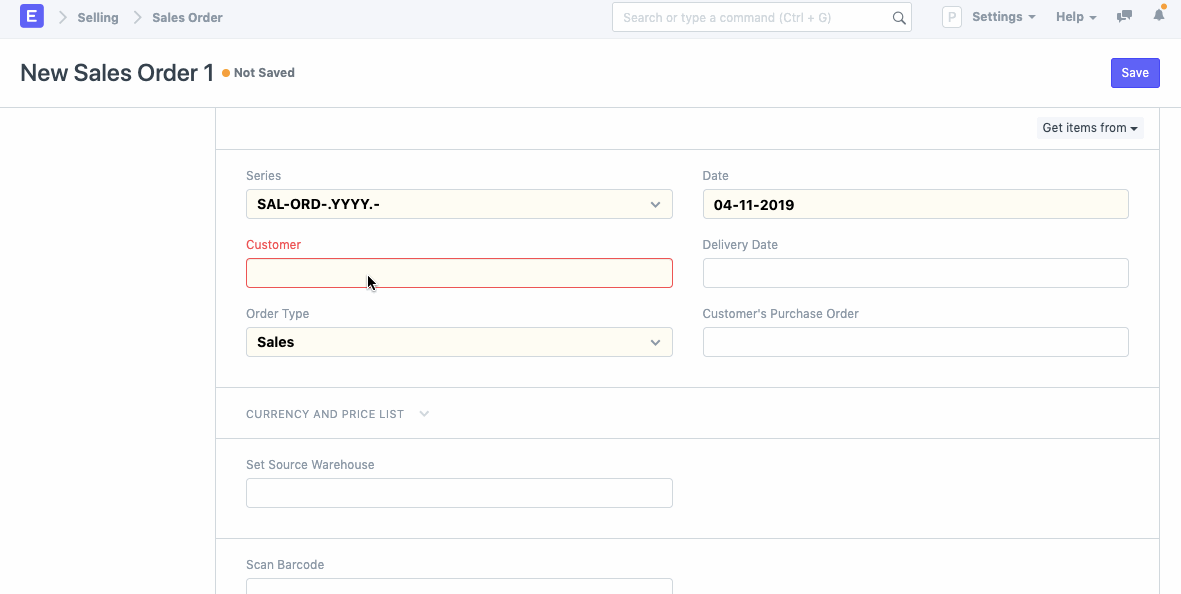Click the Save button
The width and height of the screenshot is (1181, 594).
click(1134, 73)
